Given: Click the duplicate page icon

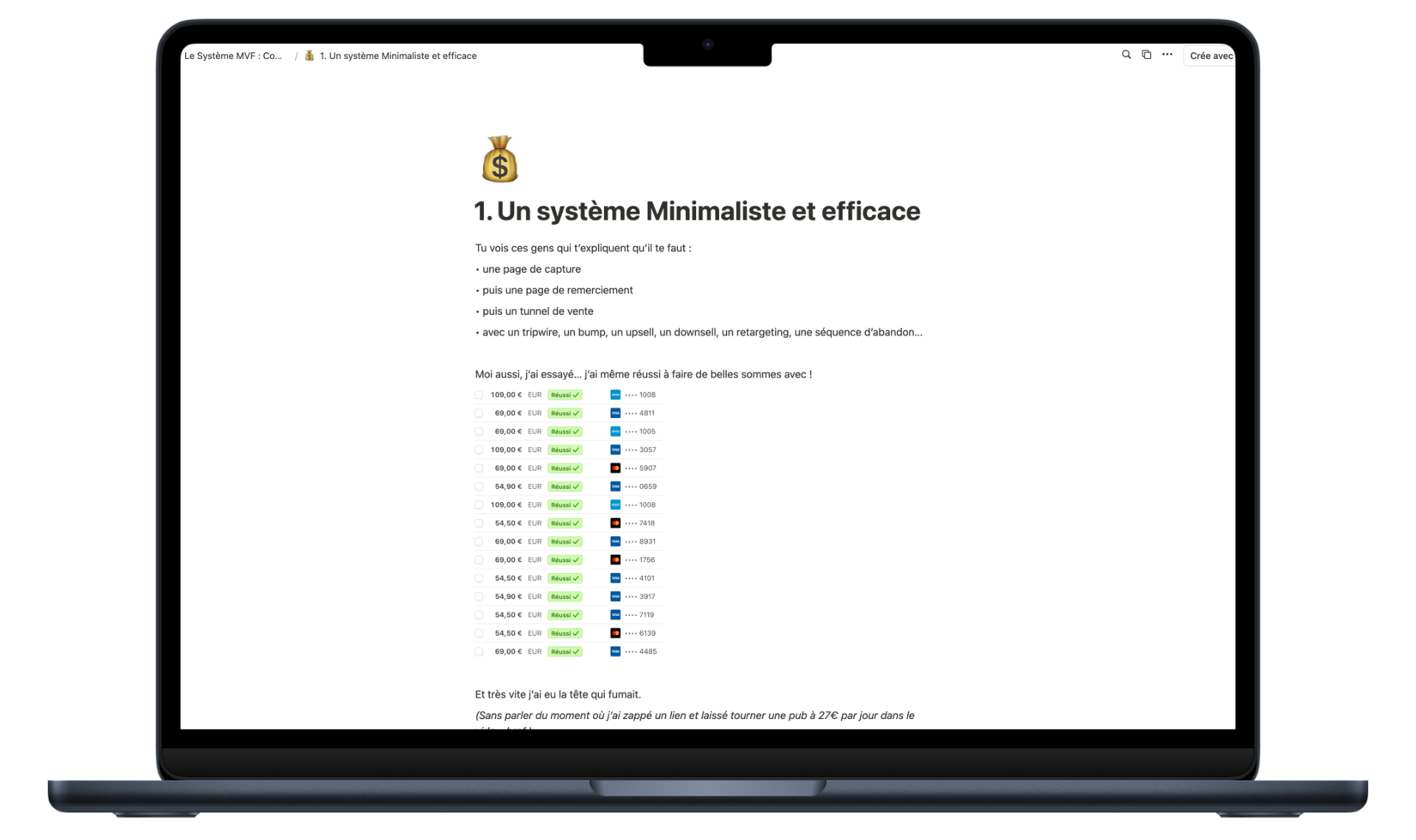Looking at the screenshot, I should pyautogui.click(x=1146, y=55).
